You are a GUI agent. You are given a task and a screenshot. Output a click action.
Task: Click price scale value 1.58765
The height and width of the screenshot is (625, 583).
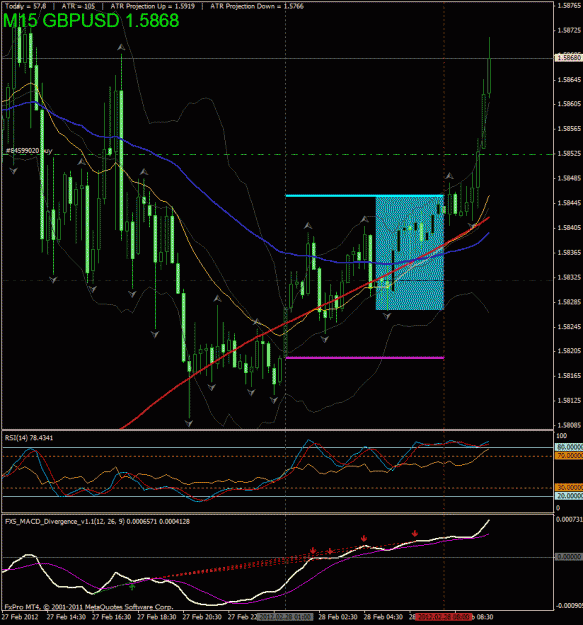pos(569,6)
